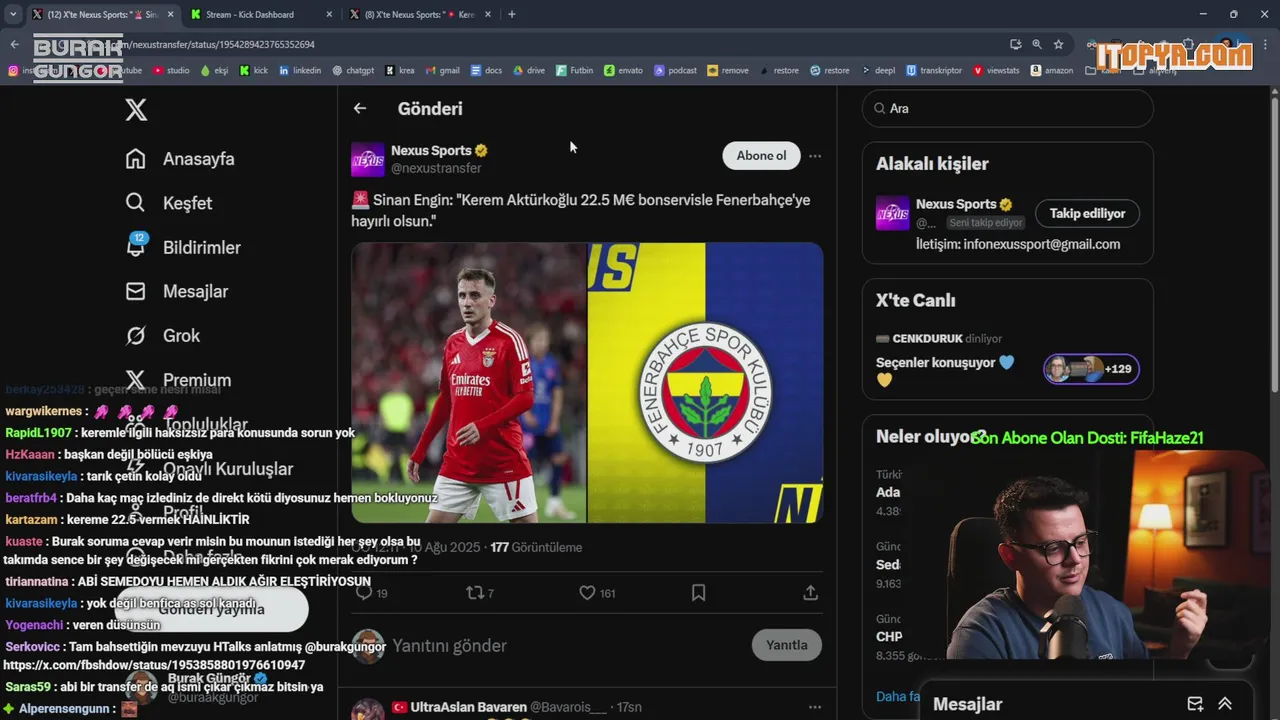Open the linkedin bookmark
This screenshot has width=1280, height=720.
tap(300, 71)
